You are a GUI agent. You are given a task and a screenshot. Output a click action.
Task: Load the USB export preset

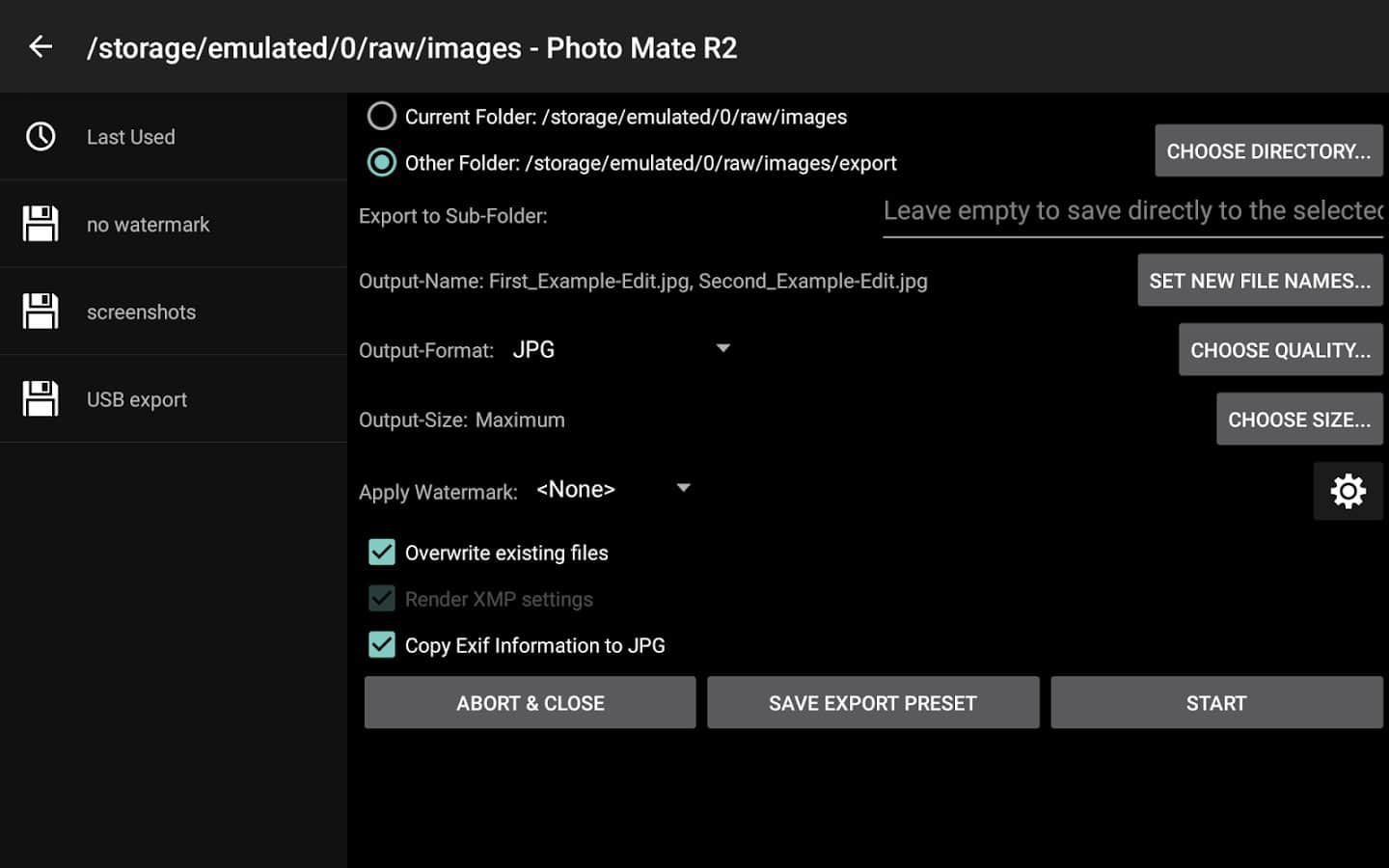137,400
